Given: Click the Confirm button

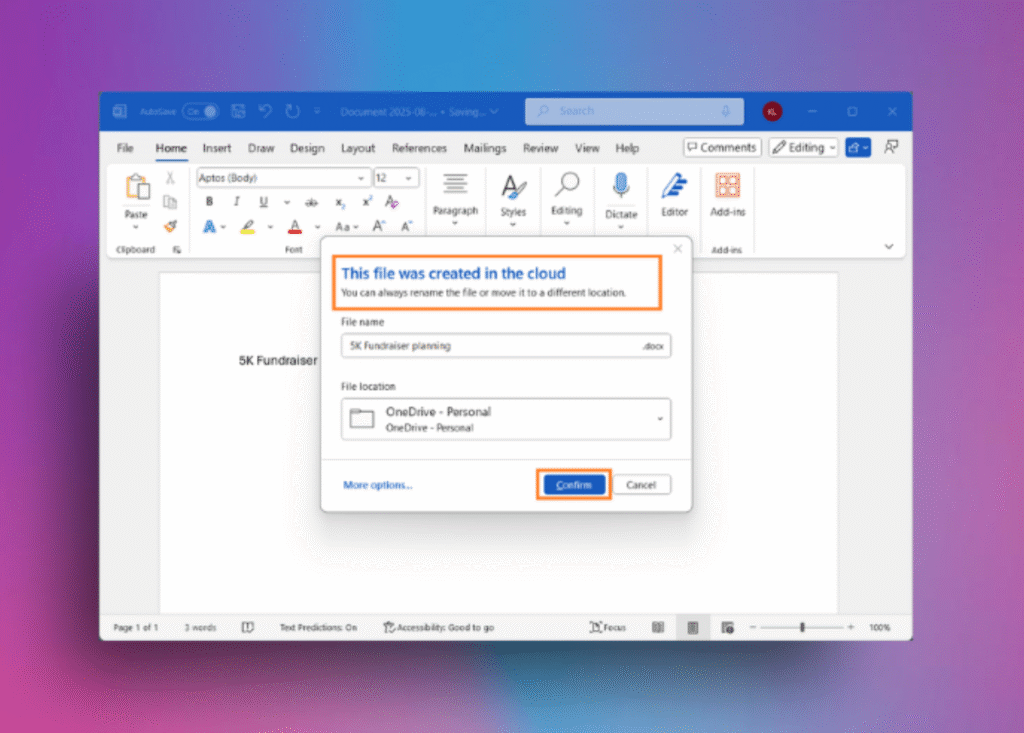Looking at the screenshot, I should [x=574, y=485].
